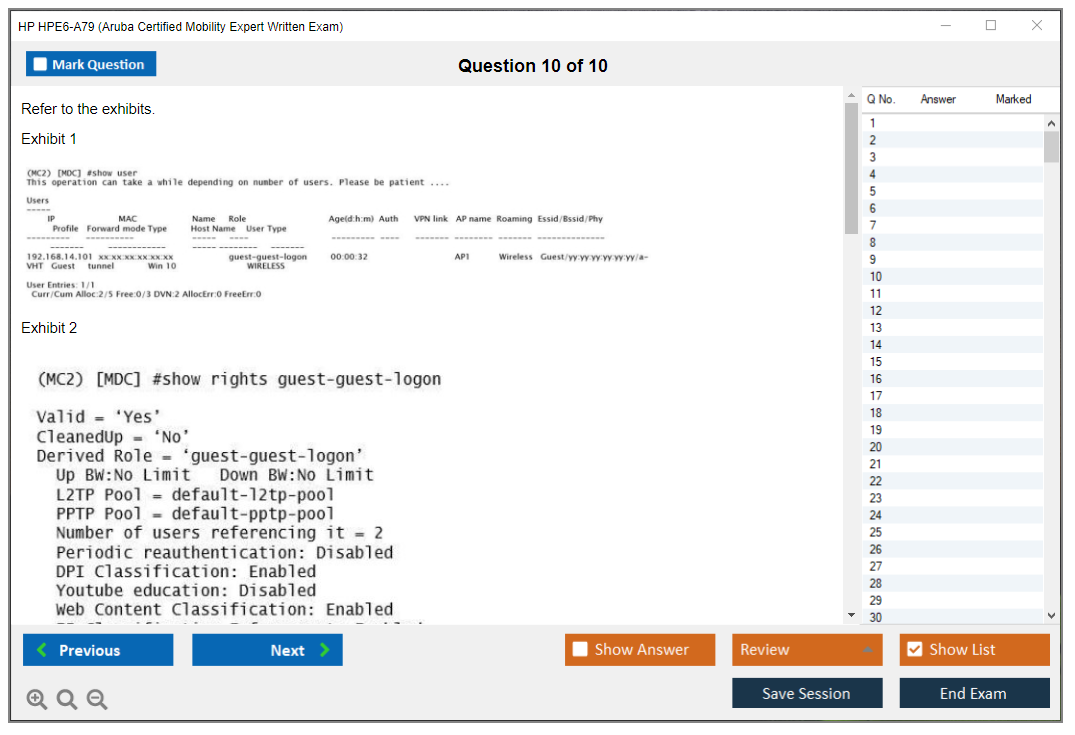Screen dimensions: 1075x735
Task: Click the Answer column header
Action: [937, 99]
